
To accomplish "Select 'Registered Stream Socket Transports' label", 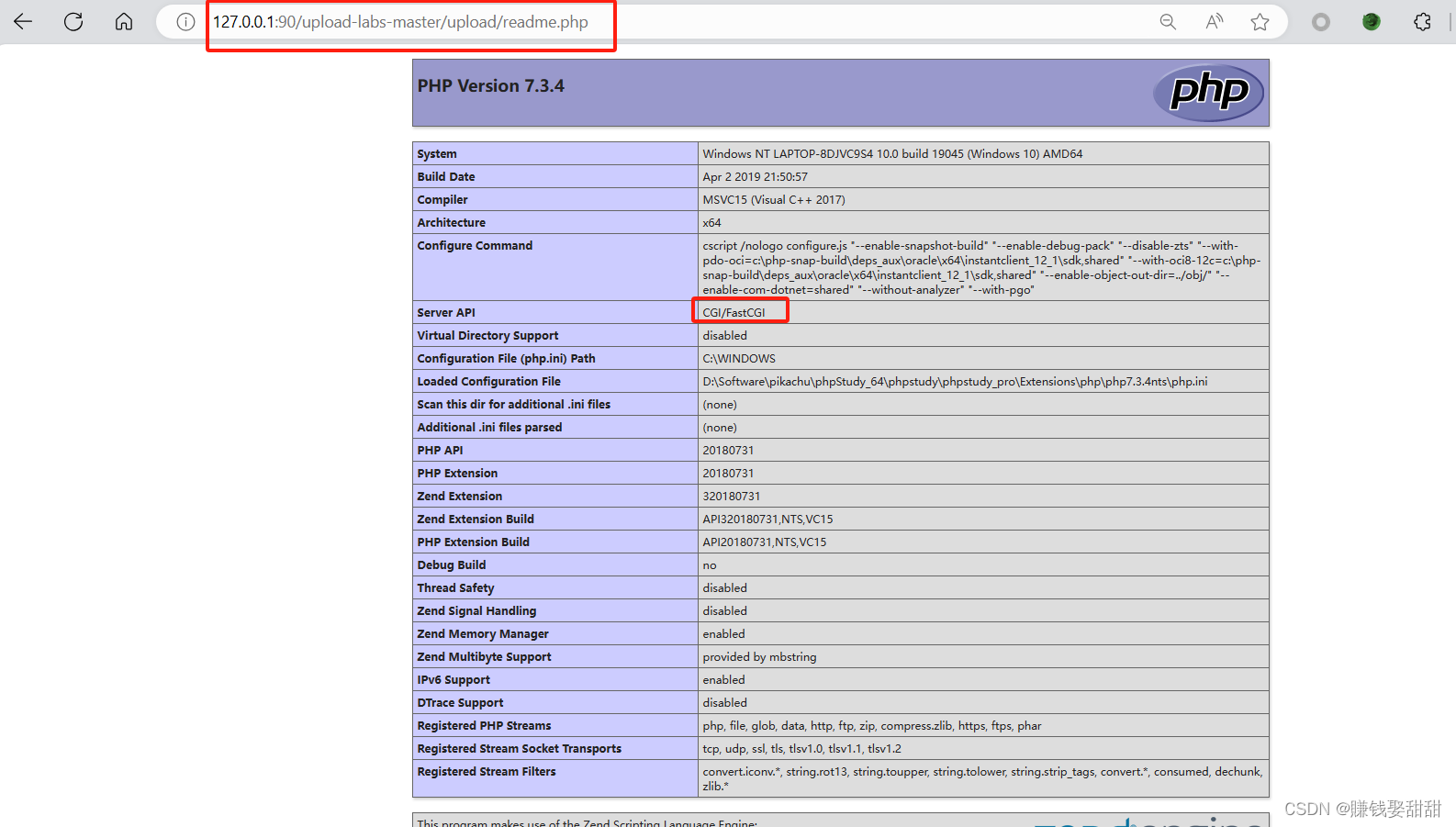I will coord(519,749).
